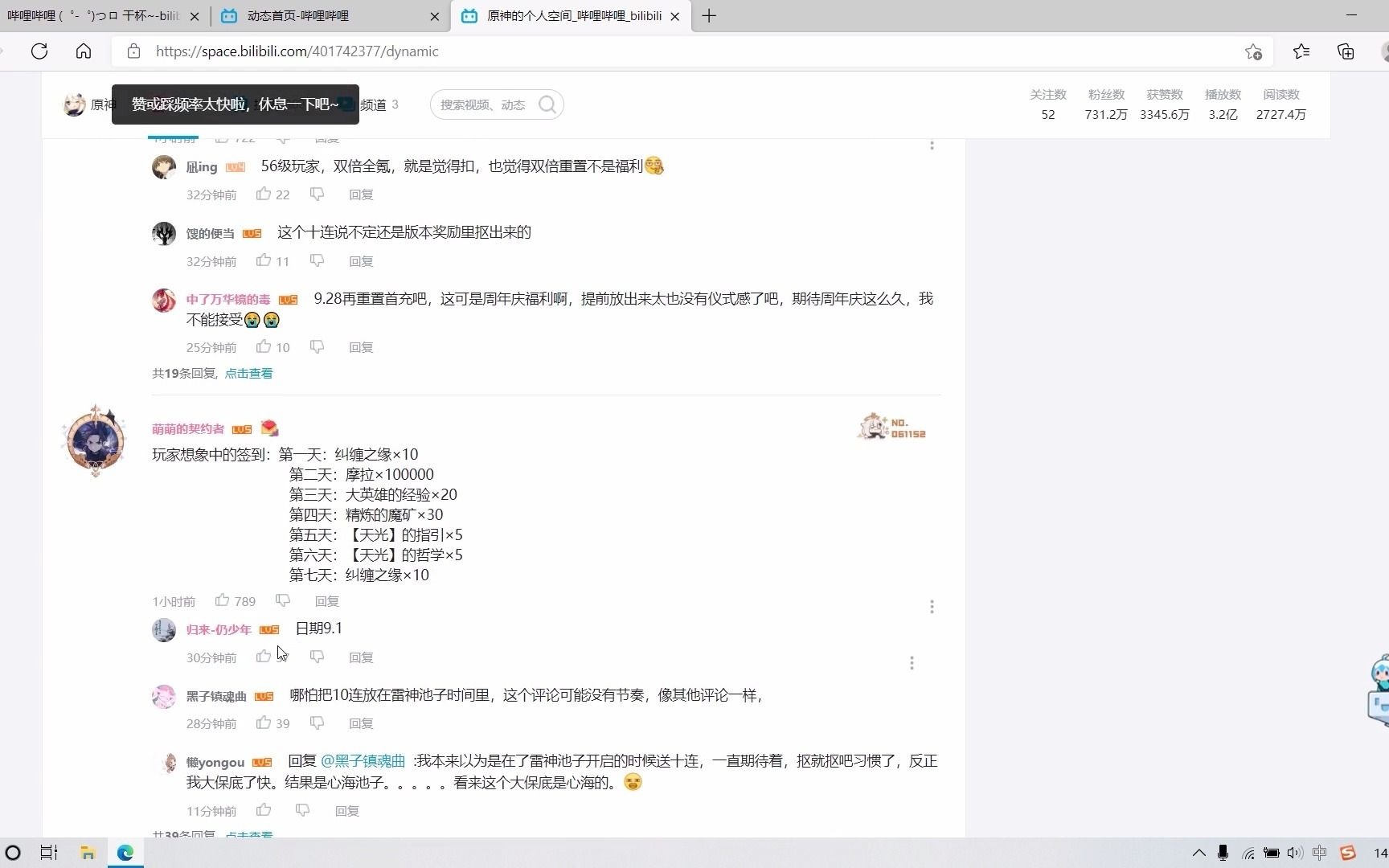The width and height of the screenshot is (1389, 868).
Task: Open browser collections
Action: pyautogui.click(x=1346, y=51)
